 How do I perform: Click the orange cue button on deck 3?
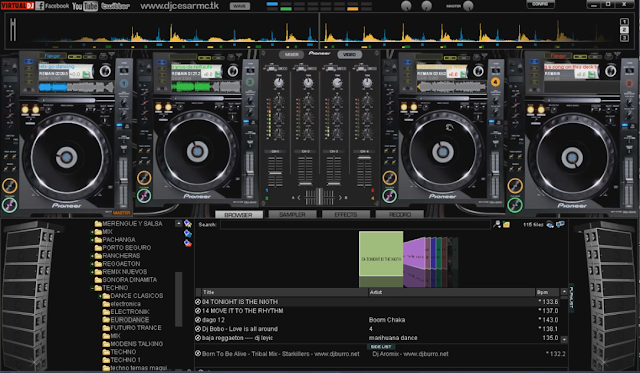(144, 178)
